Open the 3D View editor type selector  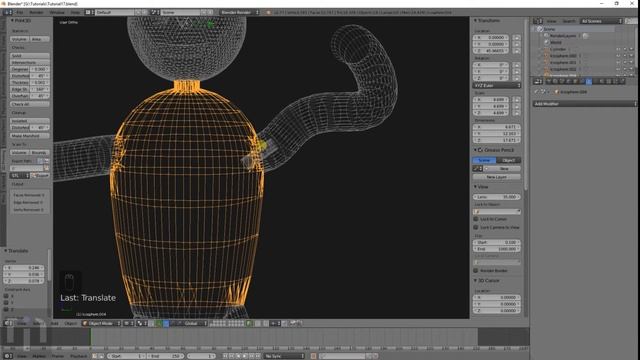(x=8, y=323)
